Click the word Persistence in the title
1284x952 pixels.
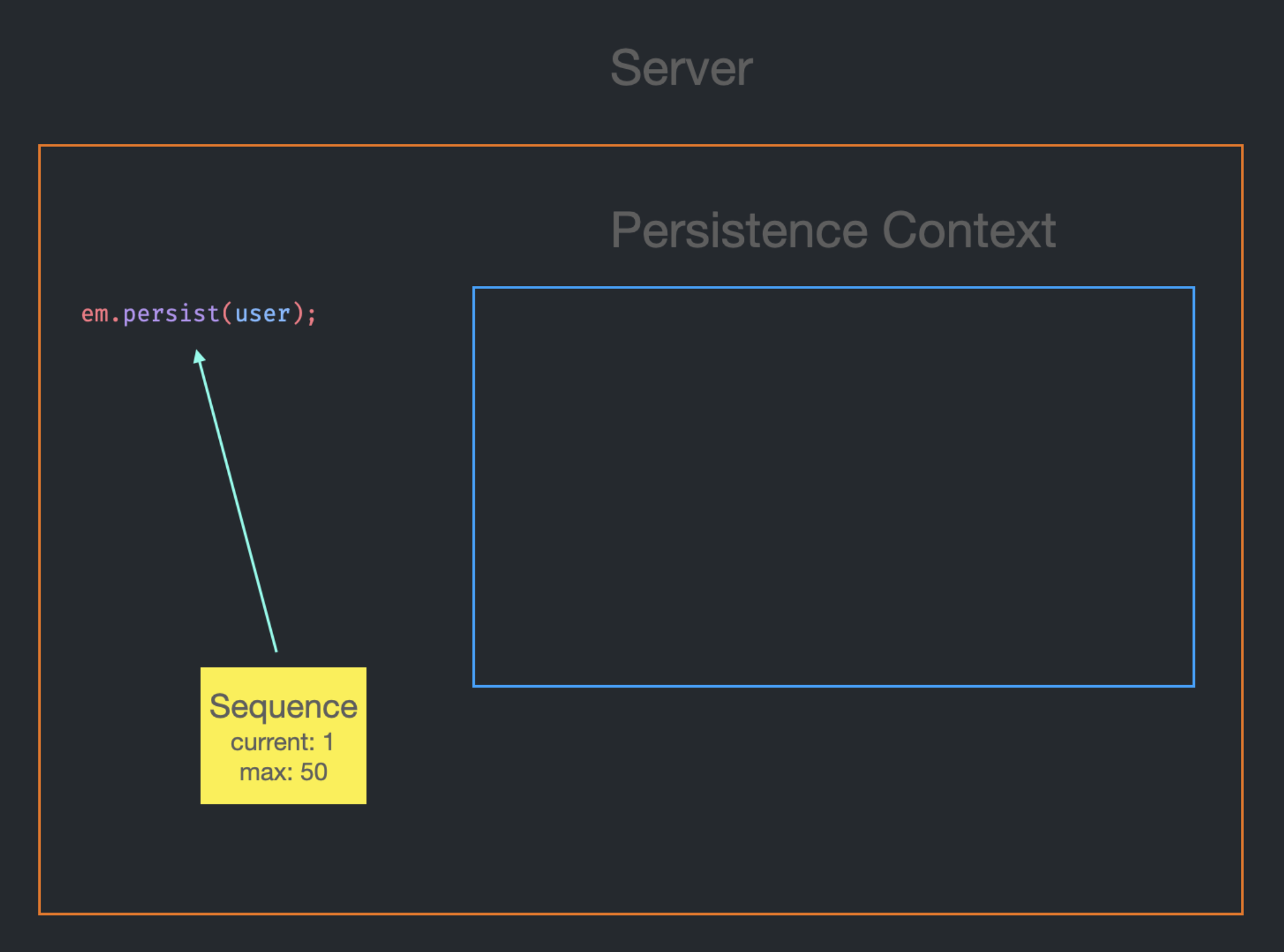click(x=739, y=230)
